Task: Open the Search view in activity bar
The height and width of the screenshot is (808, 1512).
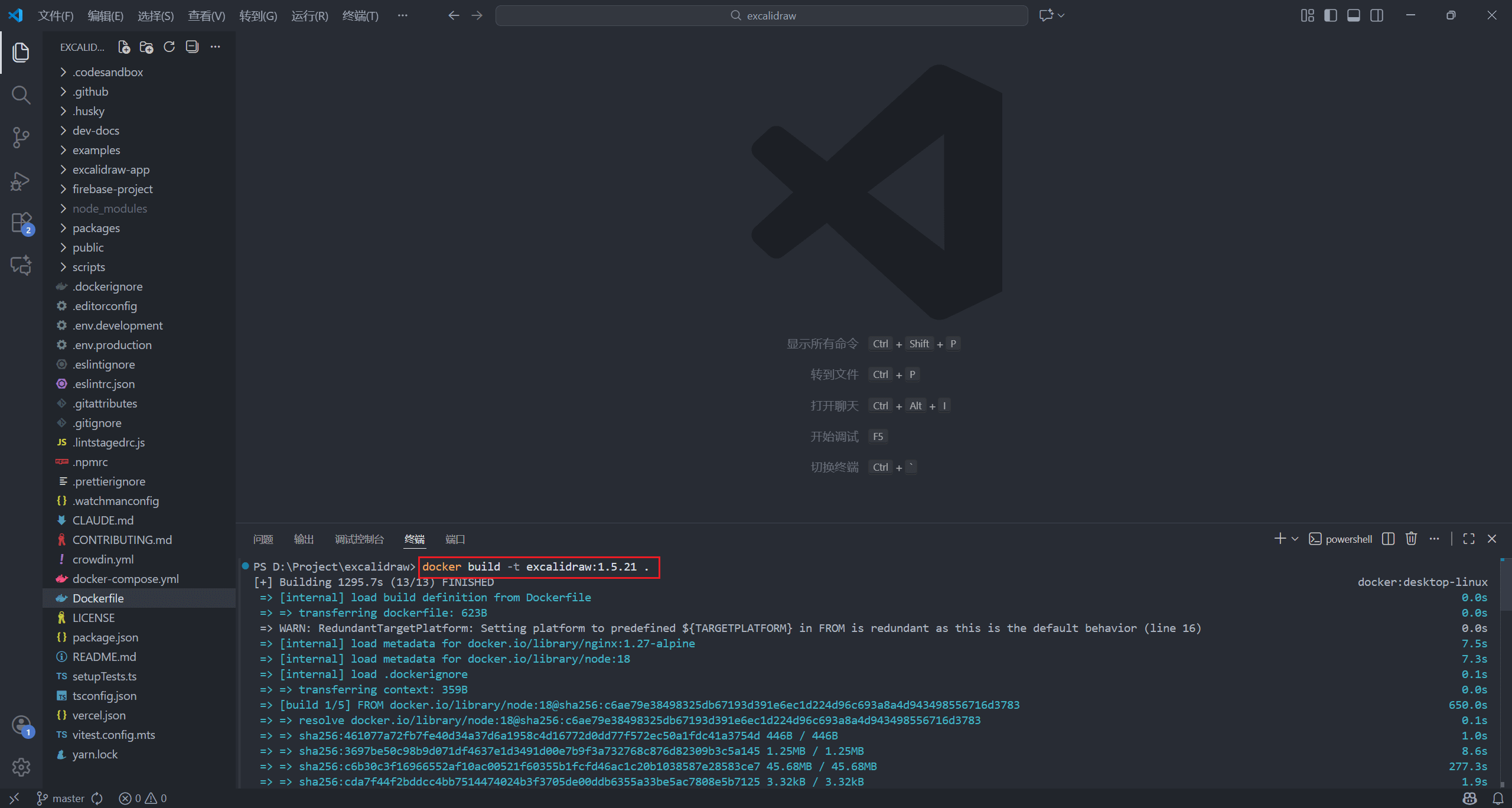Action: click(21, 95)
